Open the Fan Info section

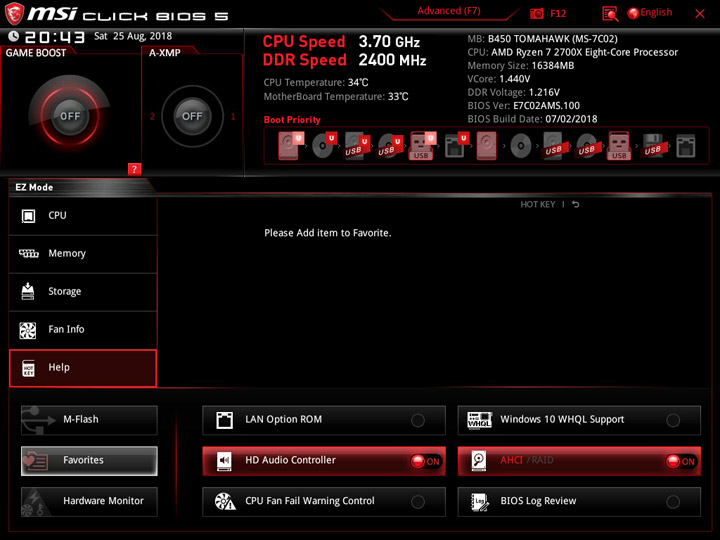83,330
